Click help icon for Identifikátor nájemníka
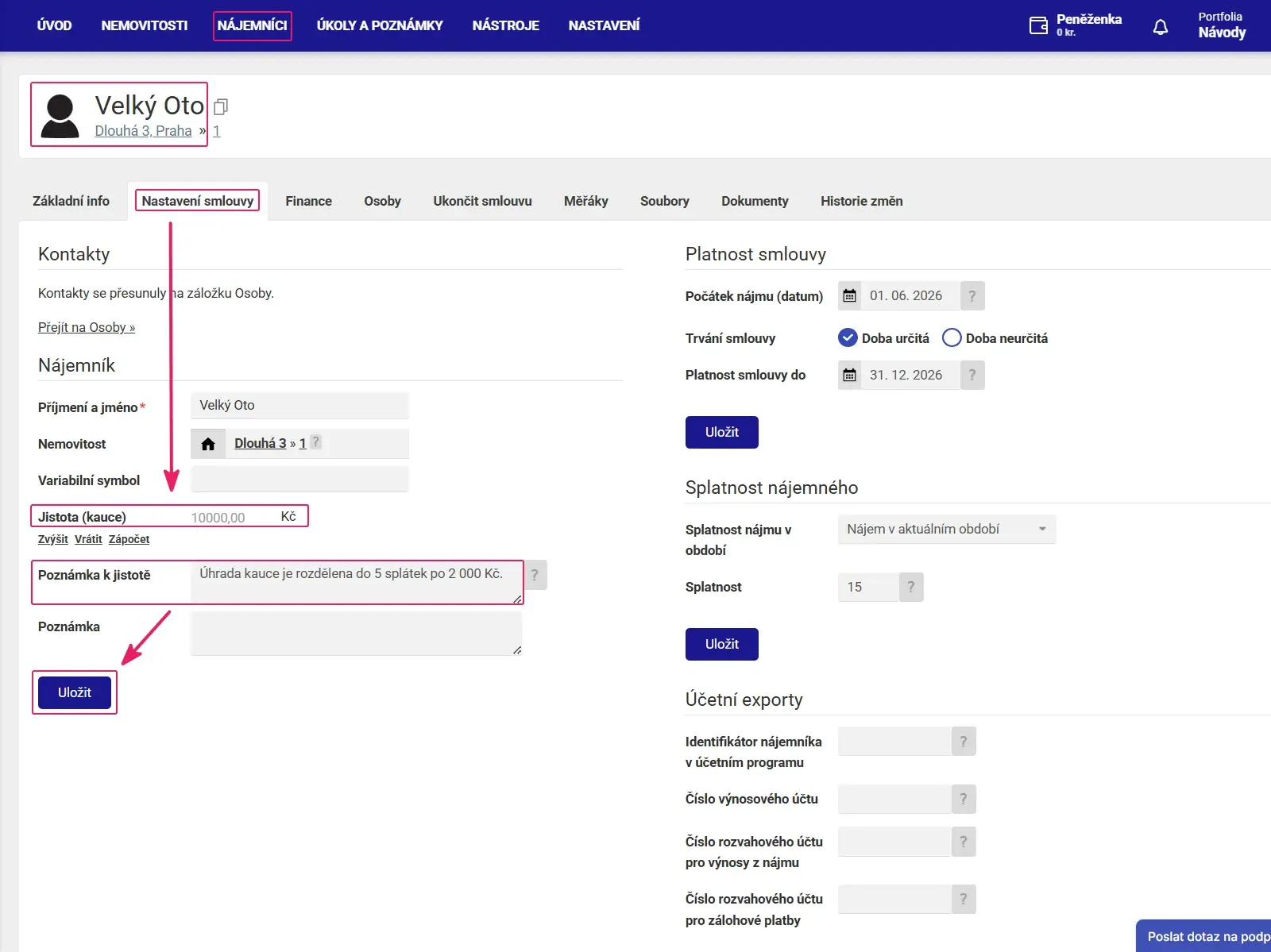 coord(964,742)
